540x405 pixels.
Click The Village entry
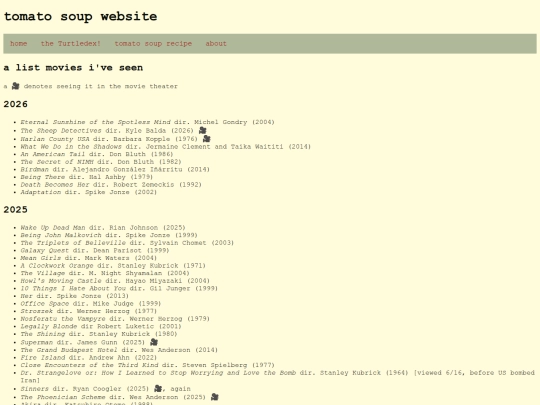click(x=105, y=273)
